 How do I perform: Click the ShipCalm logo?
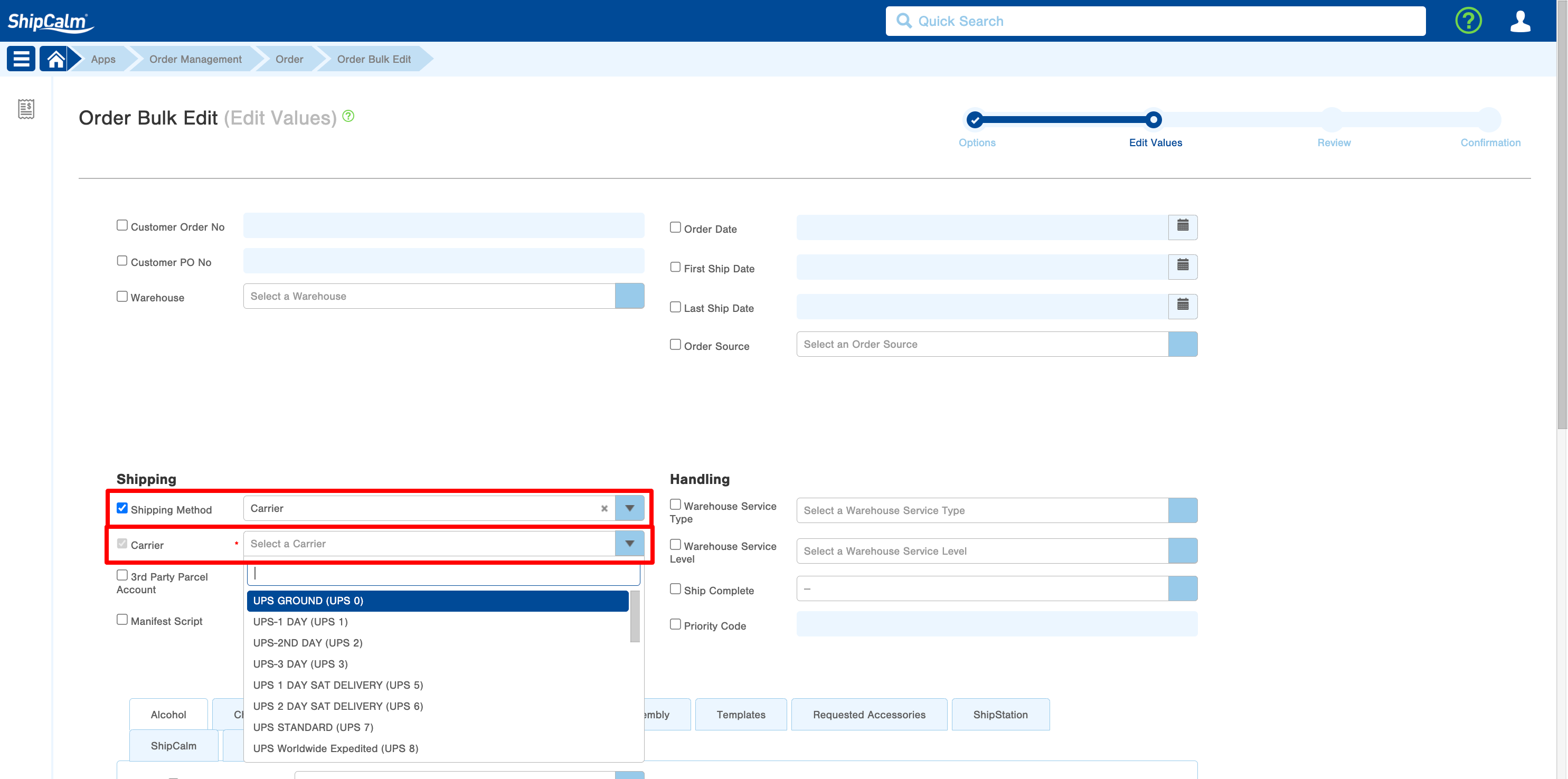tap(51, 22)
